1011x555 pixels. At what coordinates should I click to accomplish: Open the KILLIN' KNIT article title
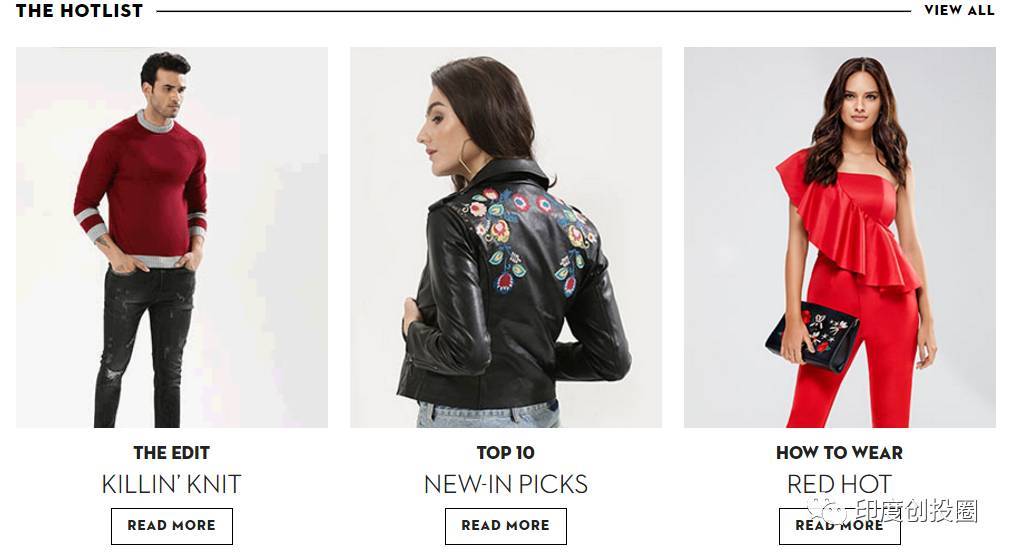pyautogui.click(x=172, y=484)
